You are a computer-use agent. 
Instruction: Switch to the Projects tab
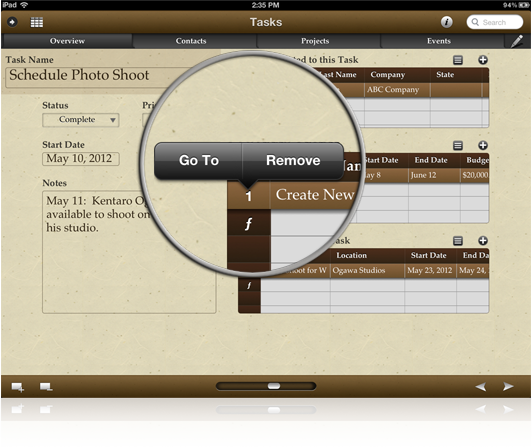pyautogui.click(x=315, y=41)
